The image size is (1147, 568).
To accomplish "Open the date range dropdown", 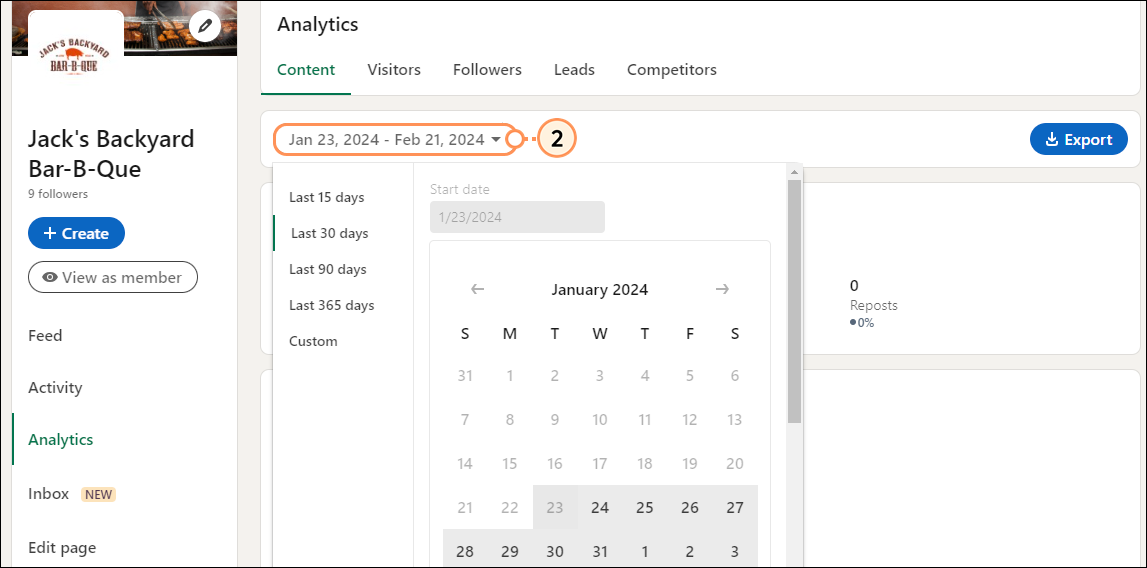I will tap(395, 139).
